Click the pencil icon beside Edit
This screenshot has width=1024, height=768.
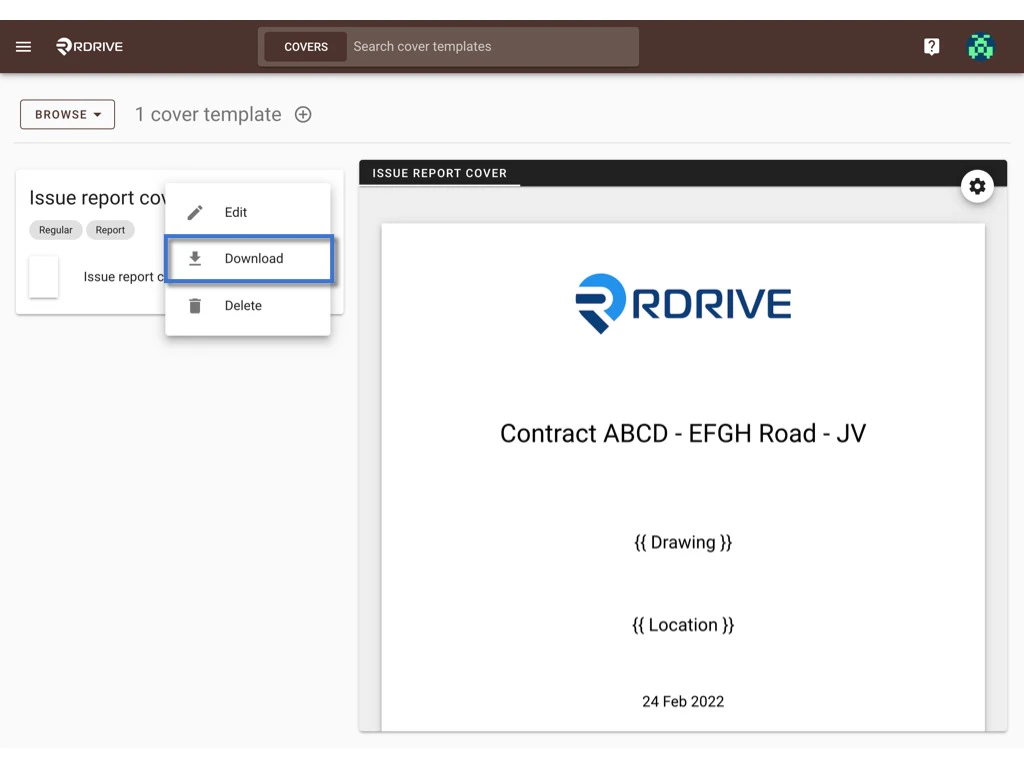[x=195, y=212]
